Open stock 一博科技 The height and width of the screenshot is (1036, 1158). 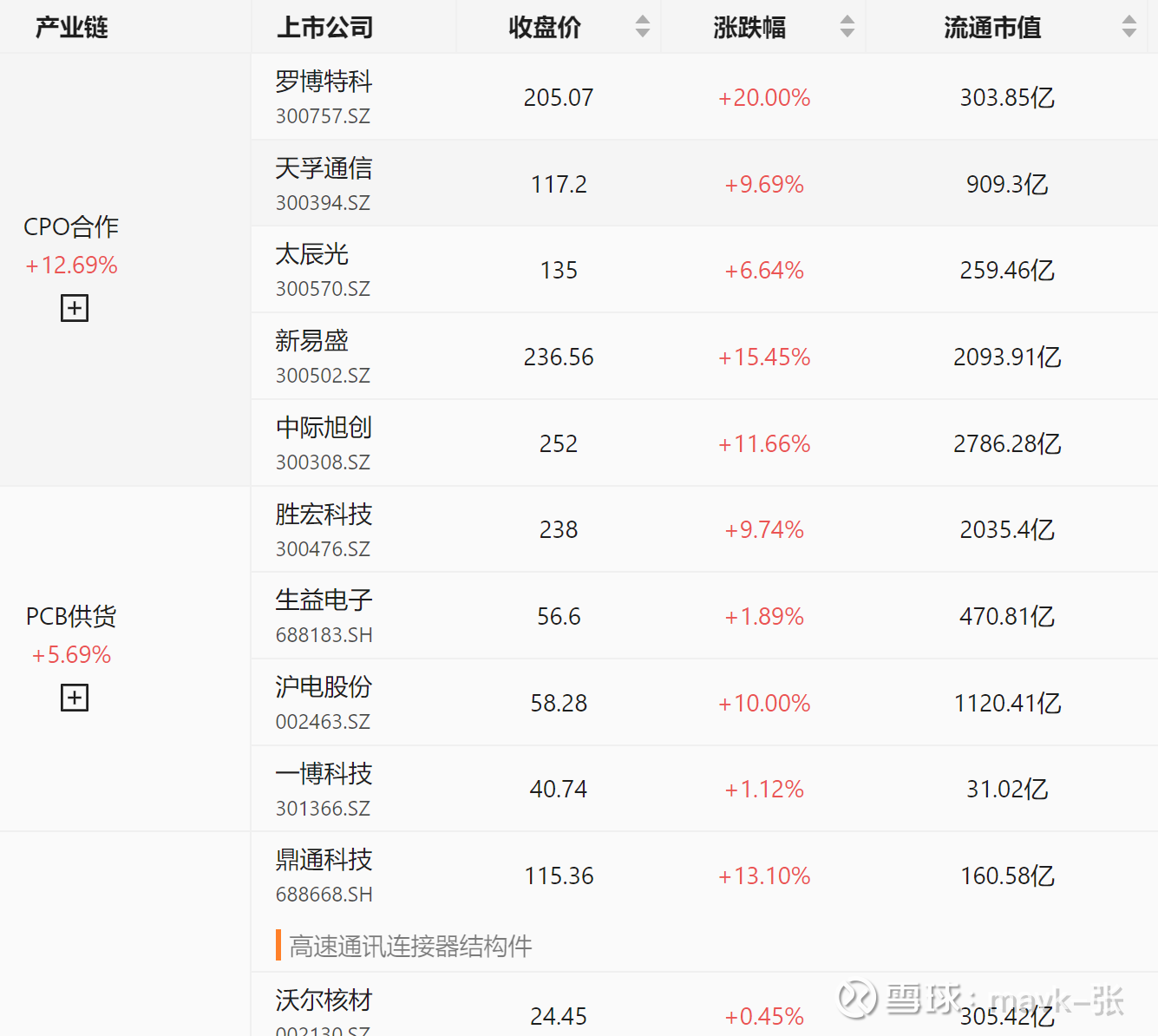pos(324,774)
